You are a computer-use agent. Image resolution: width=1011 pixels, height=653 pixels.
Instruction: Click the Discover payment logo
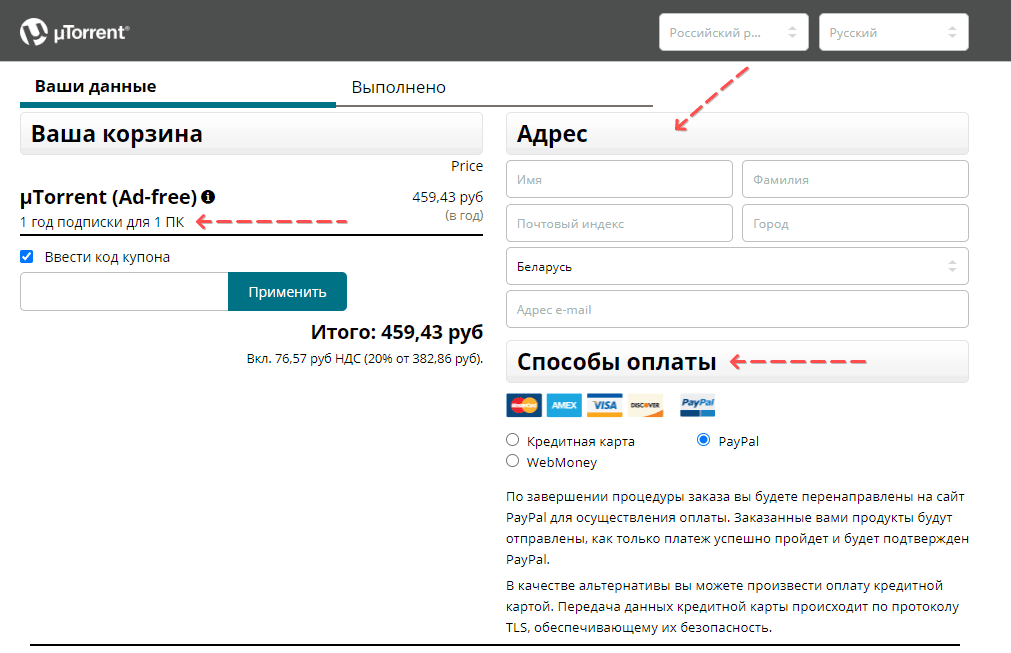645,405
